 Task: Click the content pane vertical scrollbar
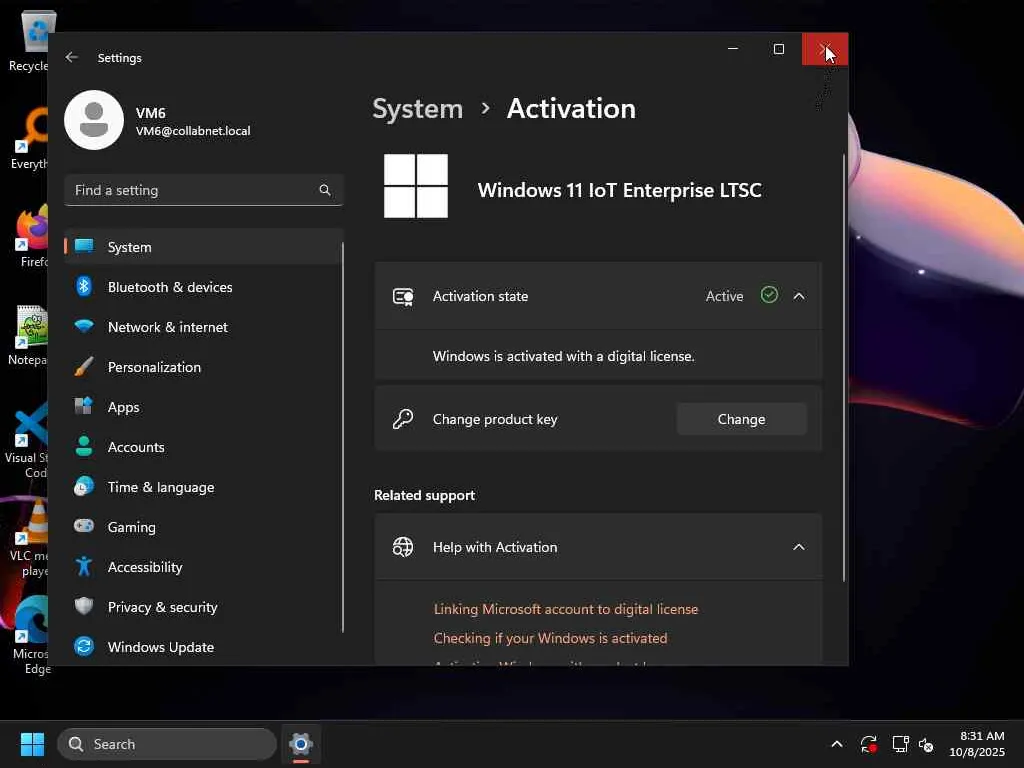click(x=843, y=367)
